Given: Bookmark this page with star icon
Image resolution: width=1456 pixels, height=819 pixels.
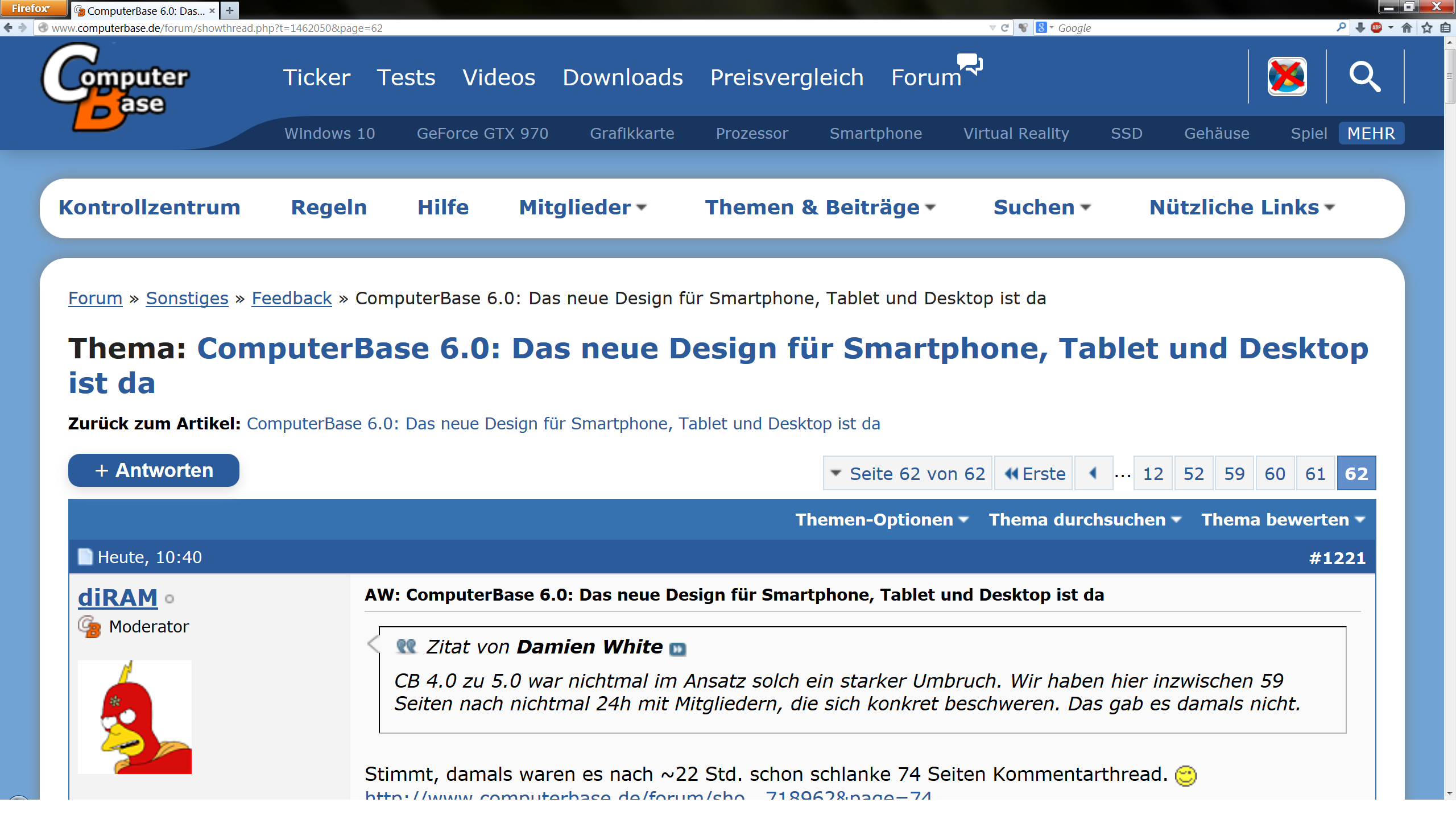Looking at the screenshot, I should pos(1427,27).
